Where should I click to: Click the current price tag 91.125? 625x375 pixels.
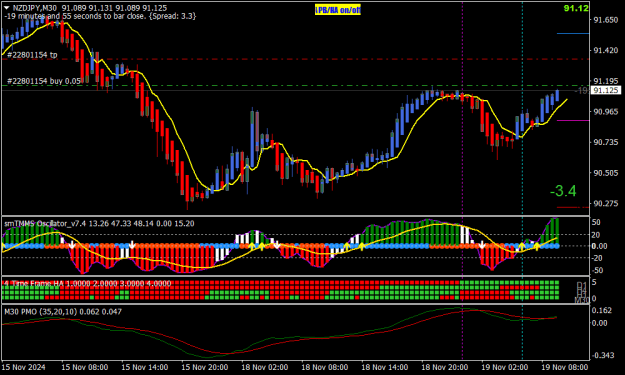(x=606, y=90)
